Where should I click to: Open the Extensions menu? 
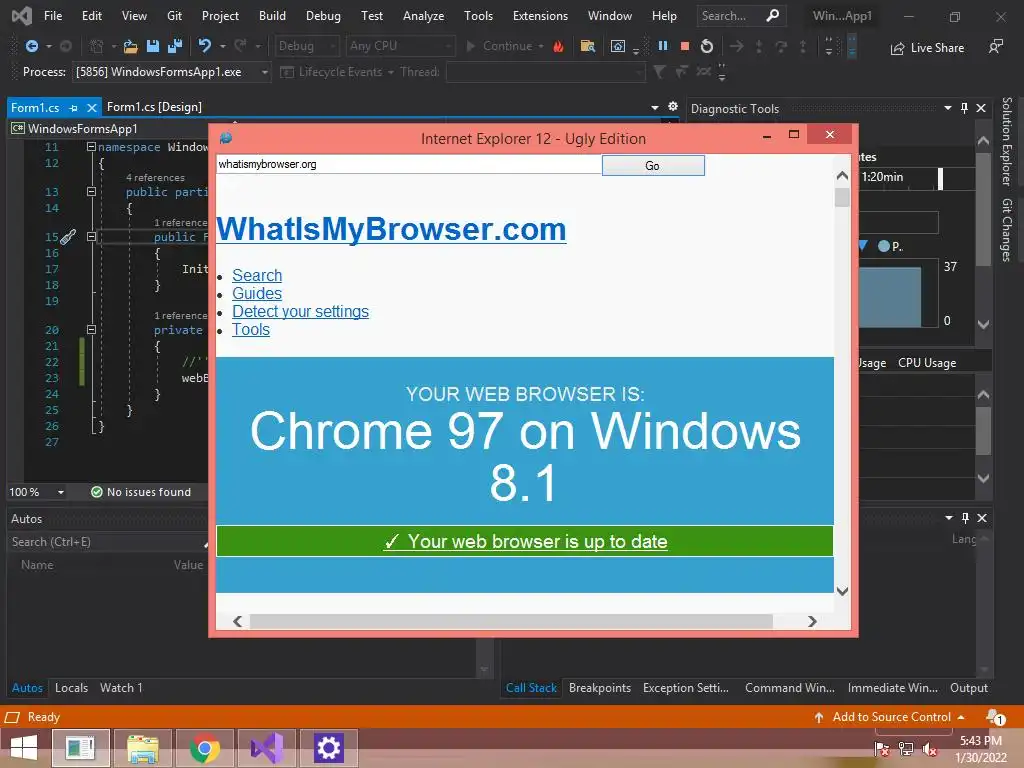(x=540, y=16)
